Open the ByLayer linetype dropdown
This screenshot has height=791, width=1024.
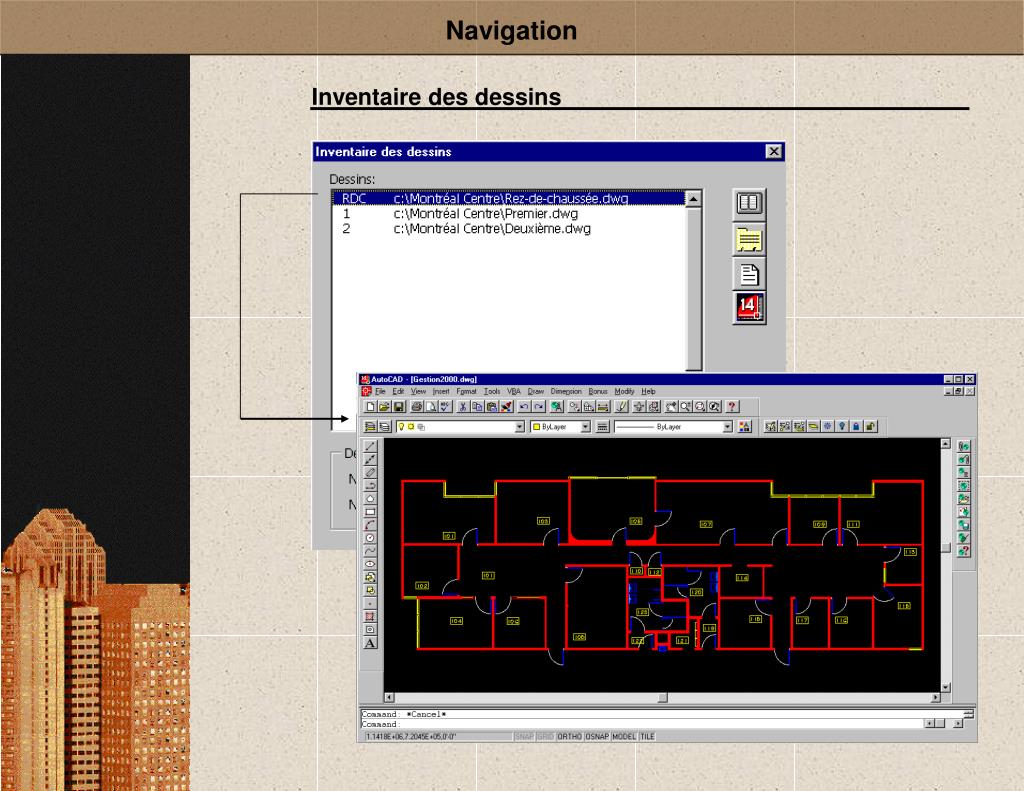pyautogui.click(x=728, y=427)
